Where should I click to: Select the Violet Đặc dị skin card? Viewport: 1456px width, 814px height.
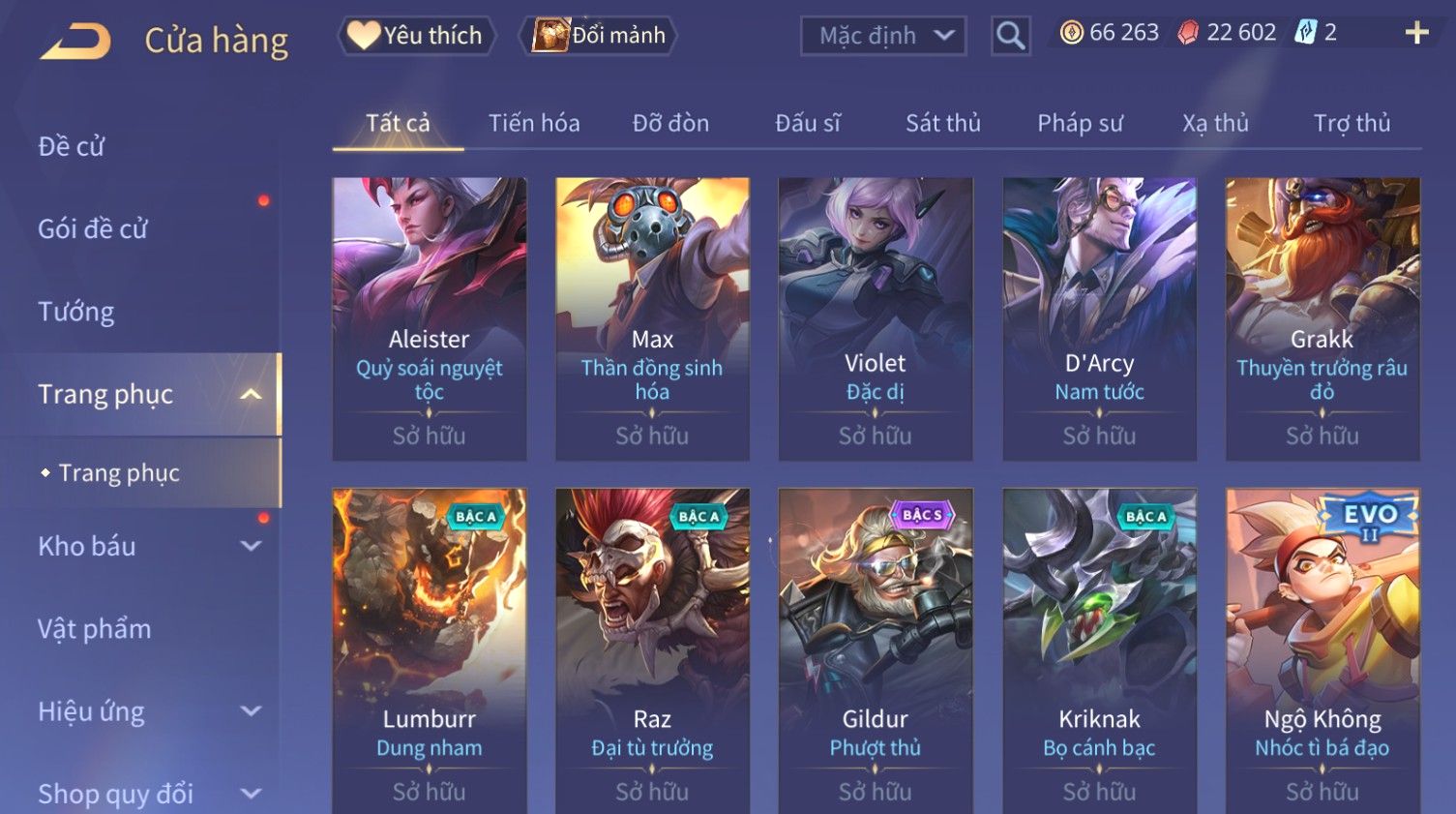point(876,318)
